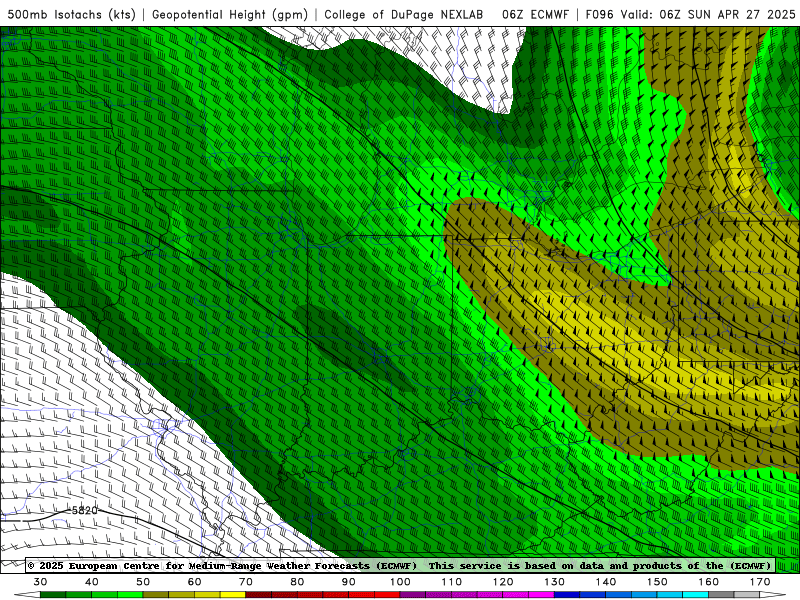Click the 100 label on the color scale

pyautogui.click(x=400, y=582)
